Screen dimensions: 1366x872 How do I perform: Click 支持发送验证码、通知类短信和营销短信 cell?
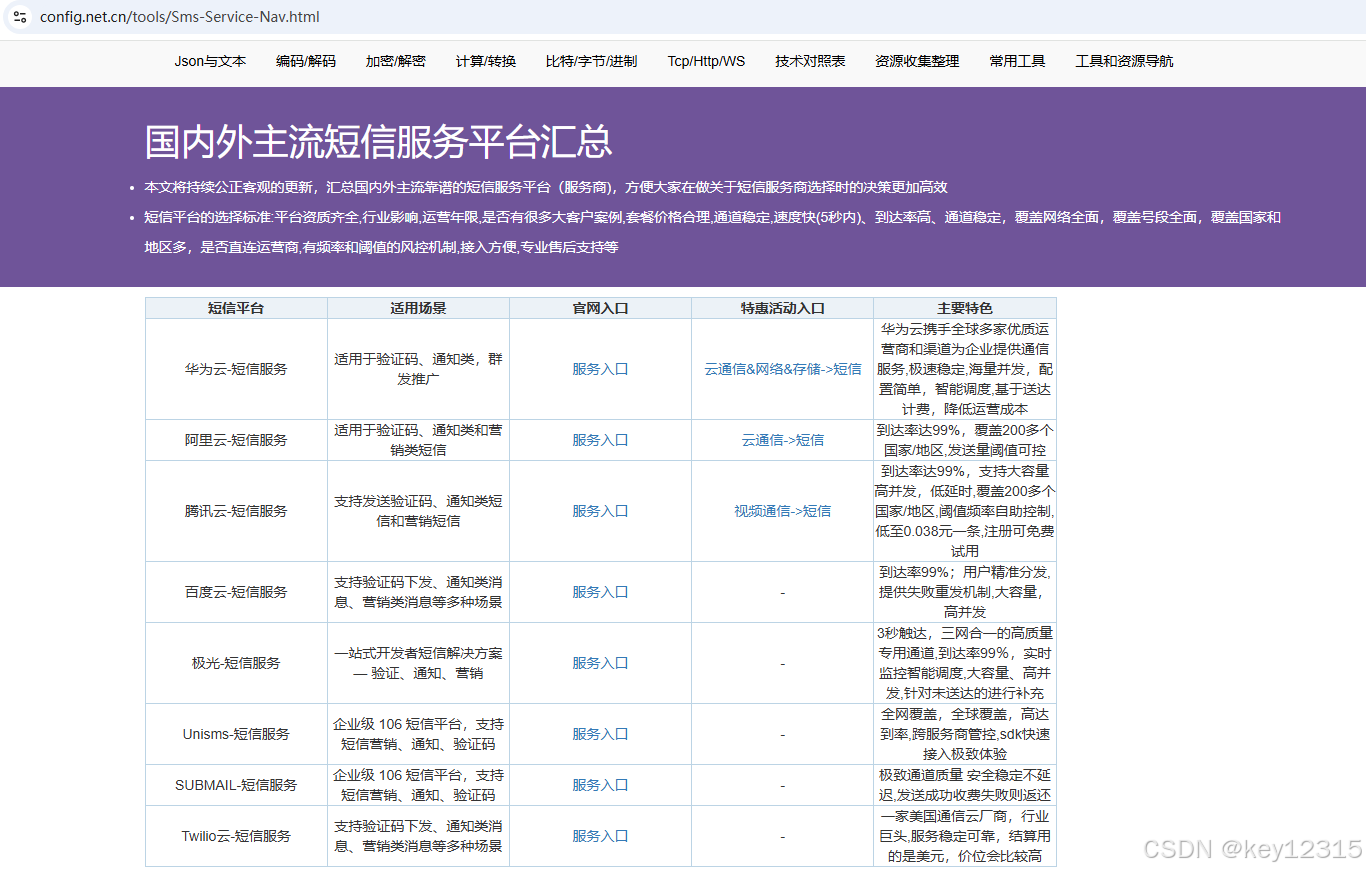(419, 511)
